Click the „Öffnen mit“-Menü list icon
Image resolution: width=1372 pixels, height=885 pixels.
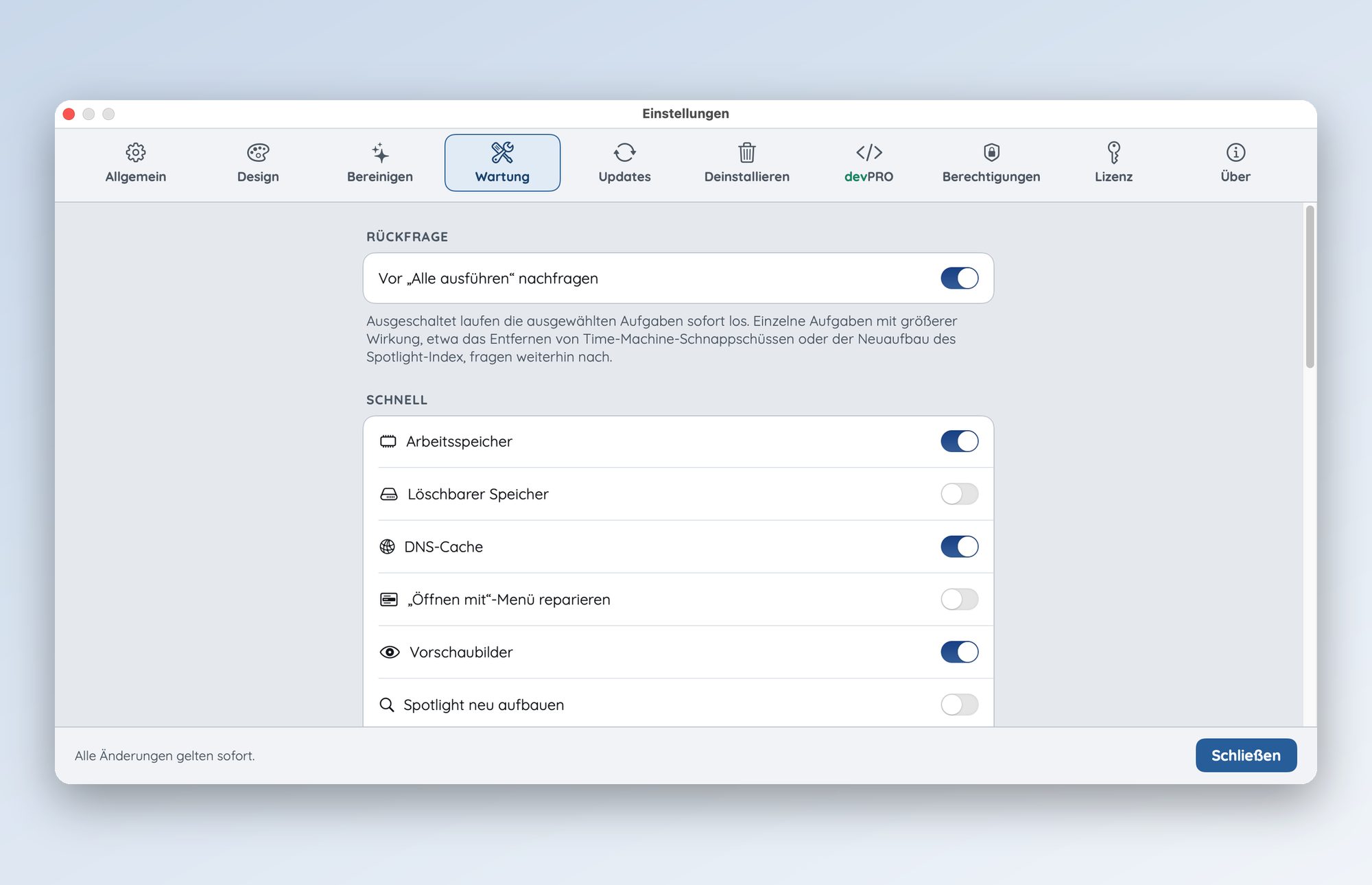pyautogui.click(x=389, y=600)
